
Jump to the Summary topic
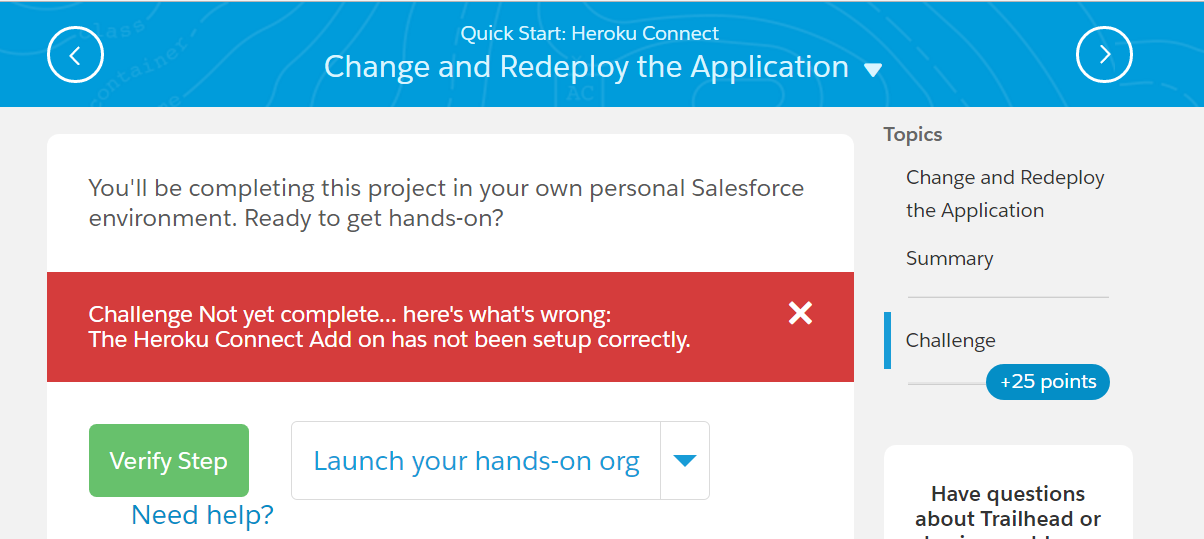pos(949,258)
